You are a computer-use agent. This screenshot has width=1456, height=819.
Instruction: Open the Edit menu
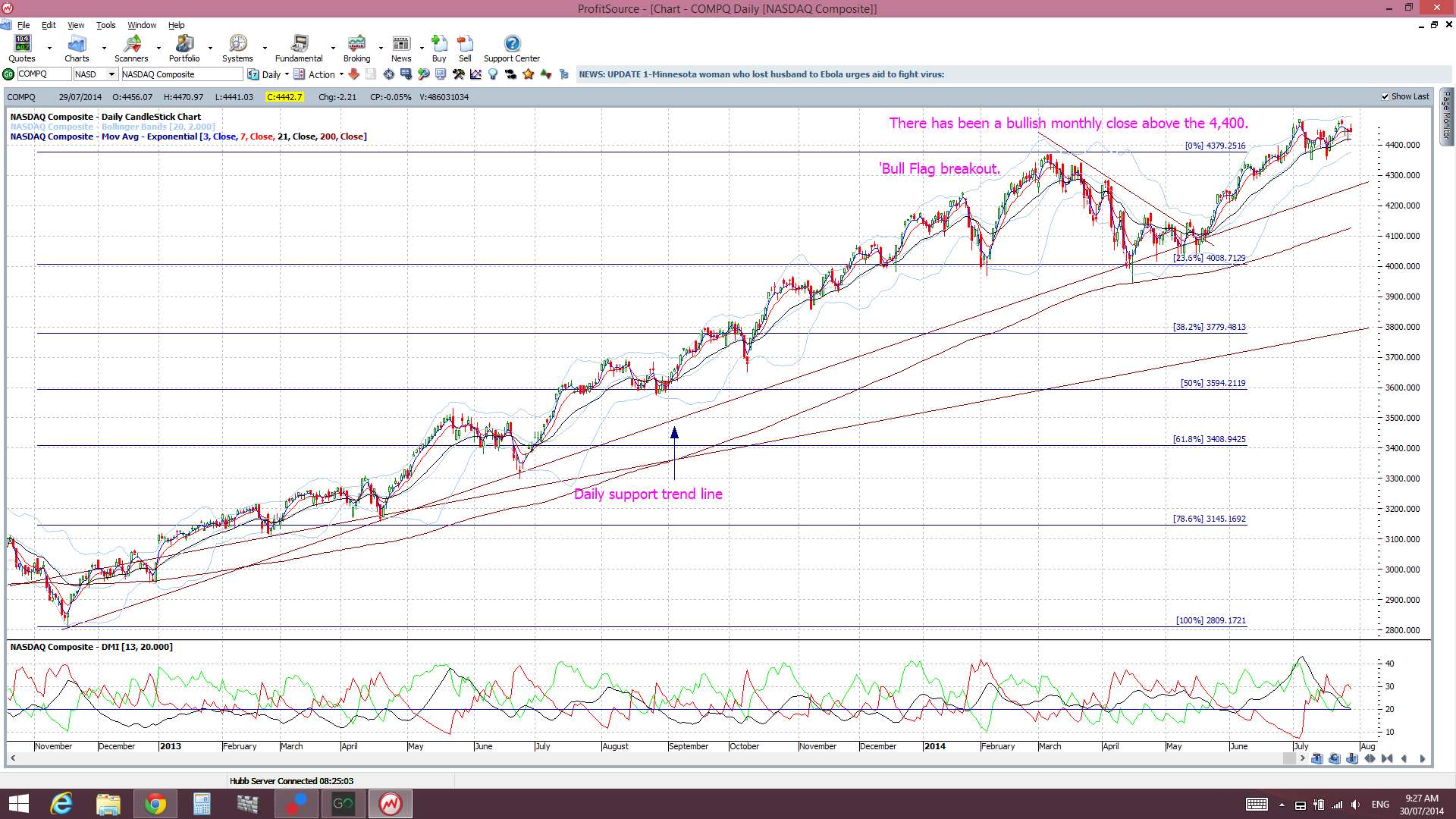[x=49, y=25]
